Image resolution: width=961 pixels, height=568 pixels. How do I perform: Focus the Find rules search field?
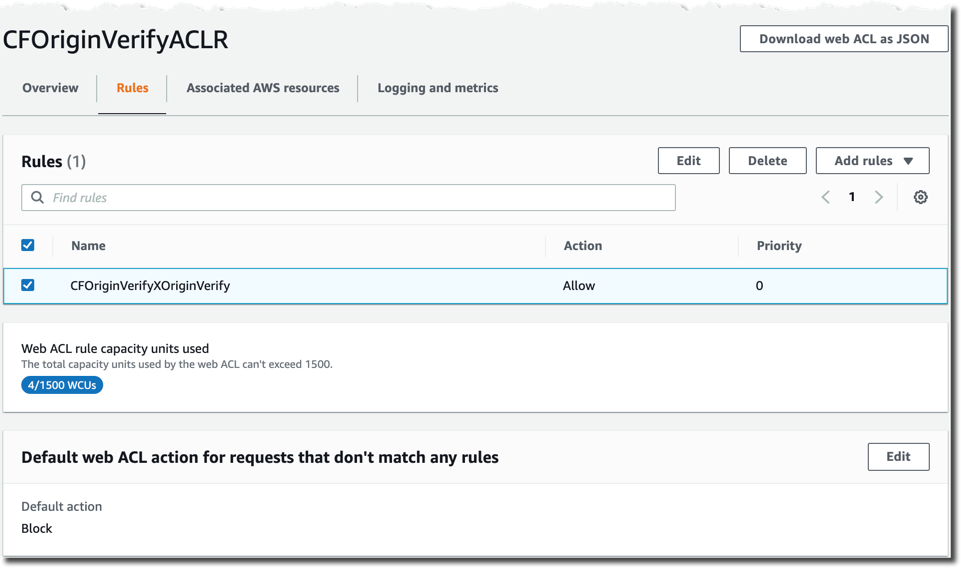(348, 197)
